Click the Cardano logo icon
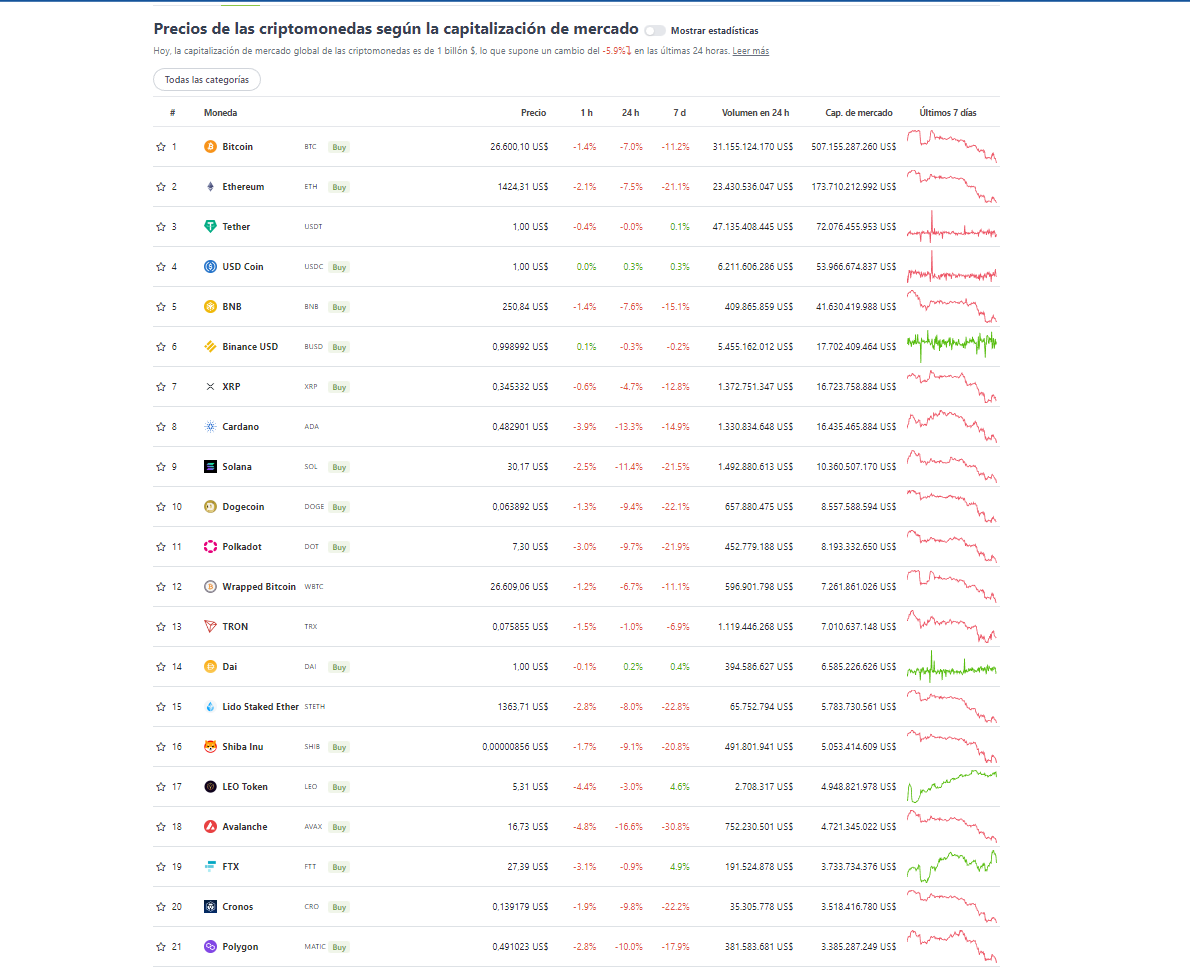 (x=210, y=427)
